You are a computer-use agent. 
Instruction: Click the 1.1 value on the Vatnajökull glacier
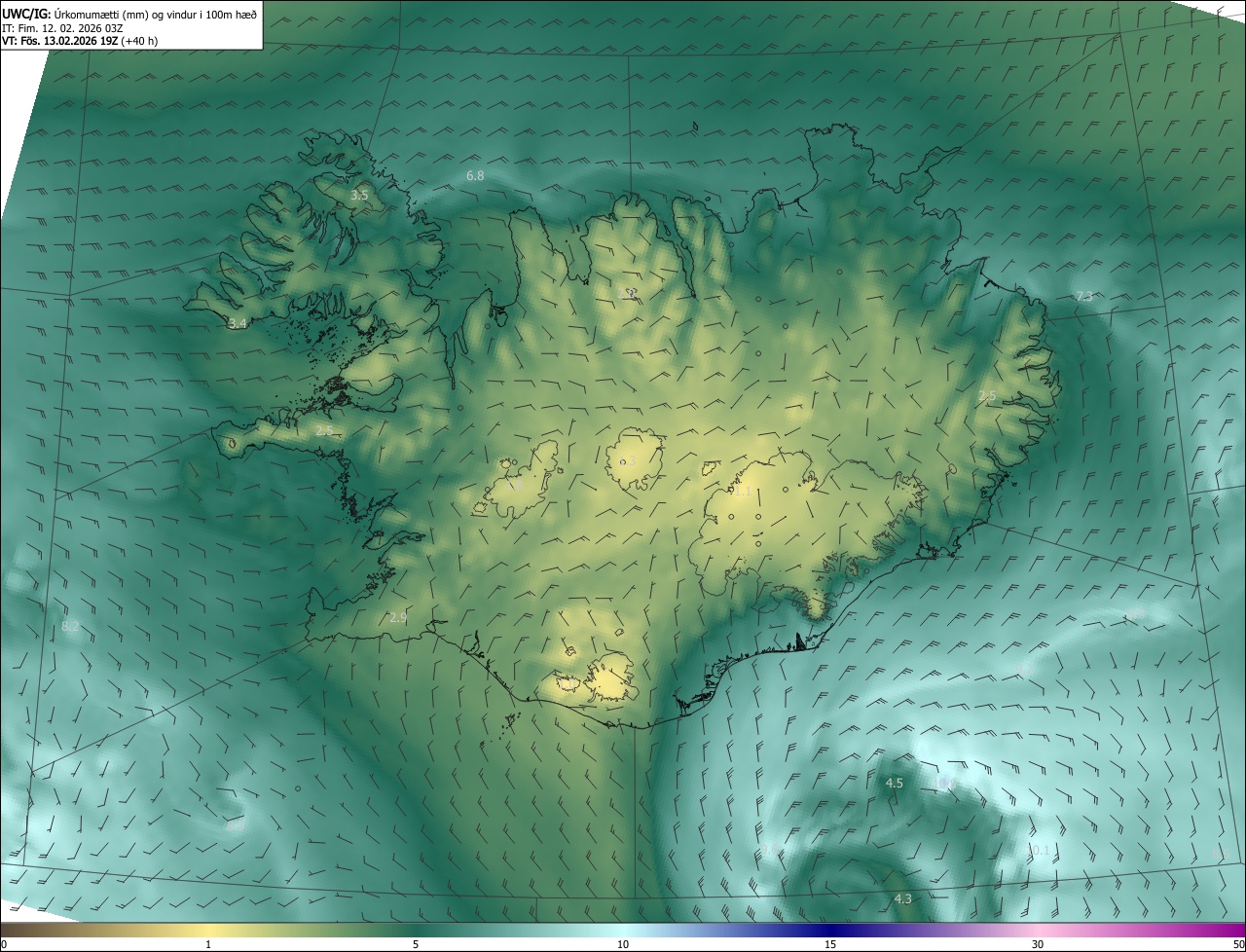[x=742, y=493]
